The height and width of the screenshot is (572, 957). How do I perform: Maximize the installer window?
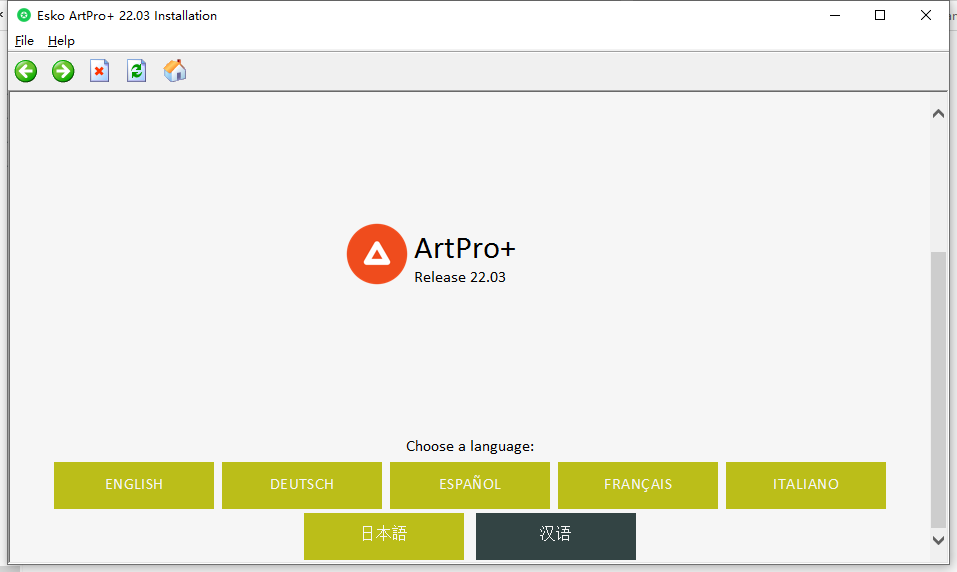(880, 15)
